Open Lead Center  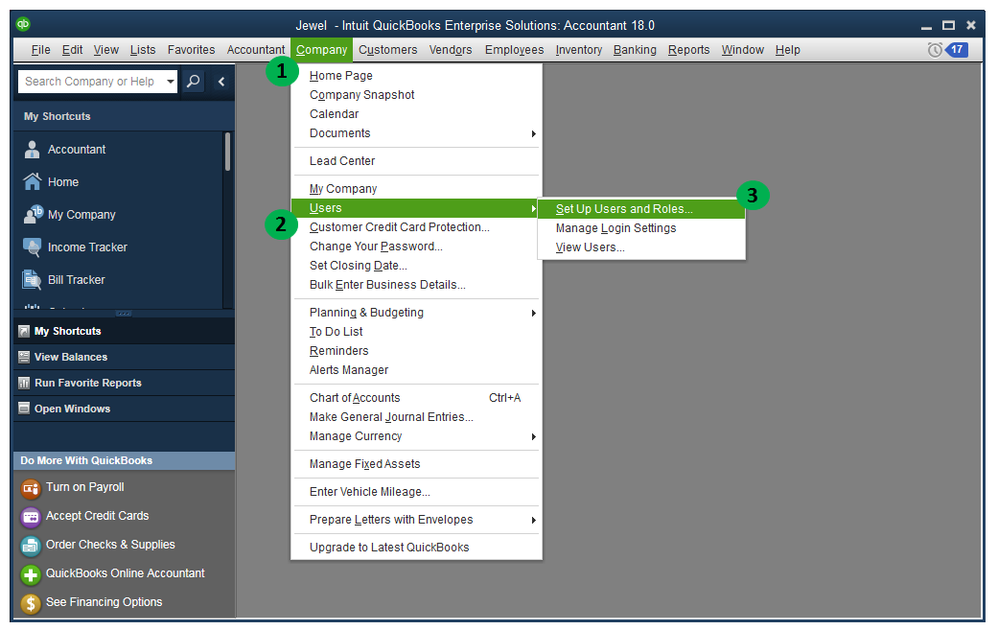pos(416,162)
